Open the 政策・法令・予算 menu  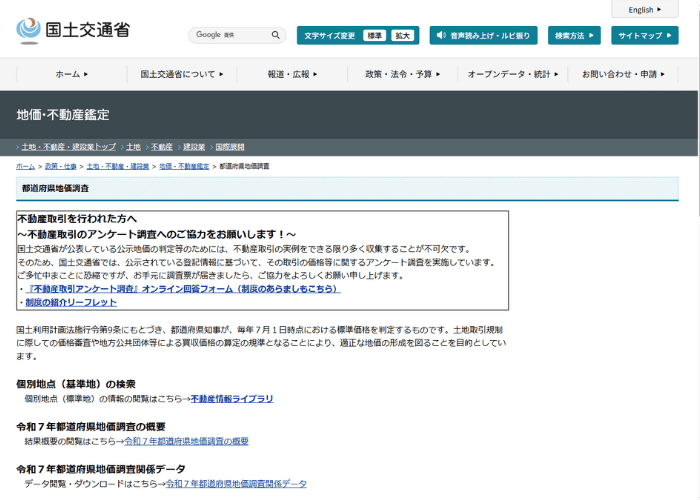click(x=402, y=74)
